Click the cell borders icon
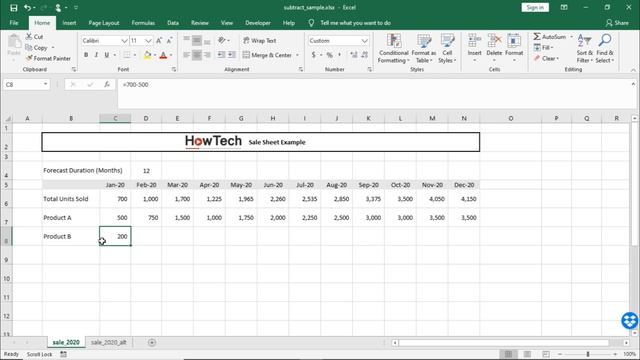 [x=127, y=55]
